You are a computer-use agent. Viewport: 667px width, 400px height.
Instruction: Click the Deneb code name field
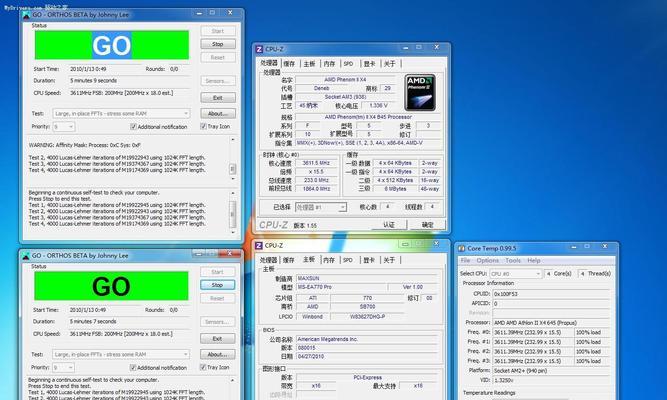click(321, 88)
